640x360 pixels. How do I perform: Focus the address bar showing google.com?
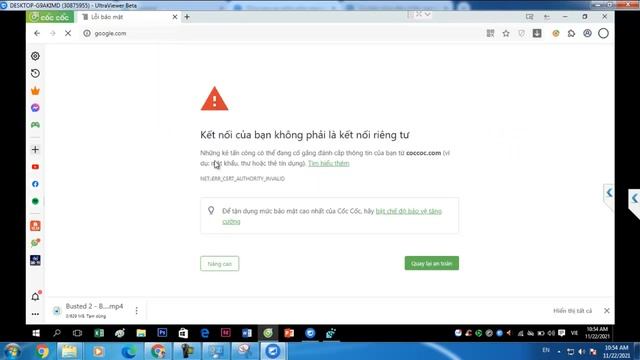point(282,33)
